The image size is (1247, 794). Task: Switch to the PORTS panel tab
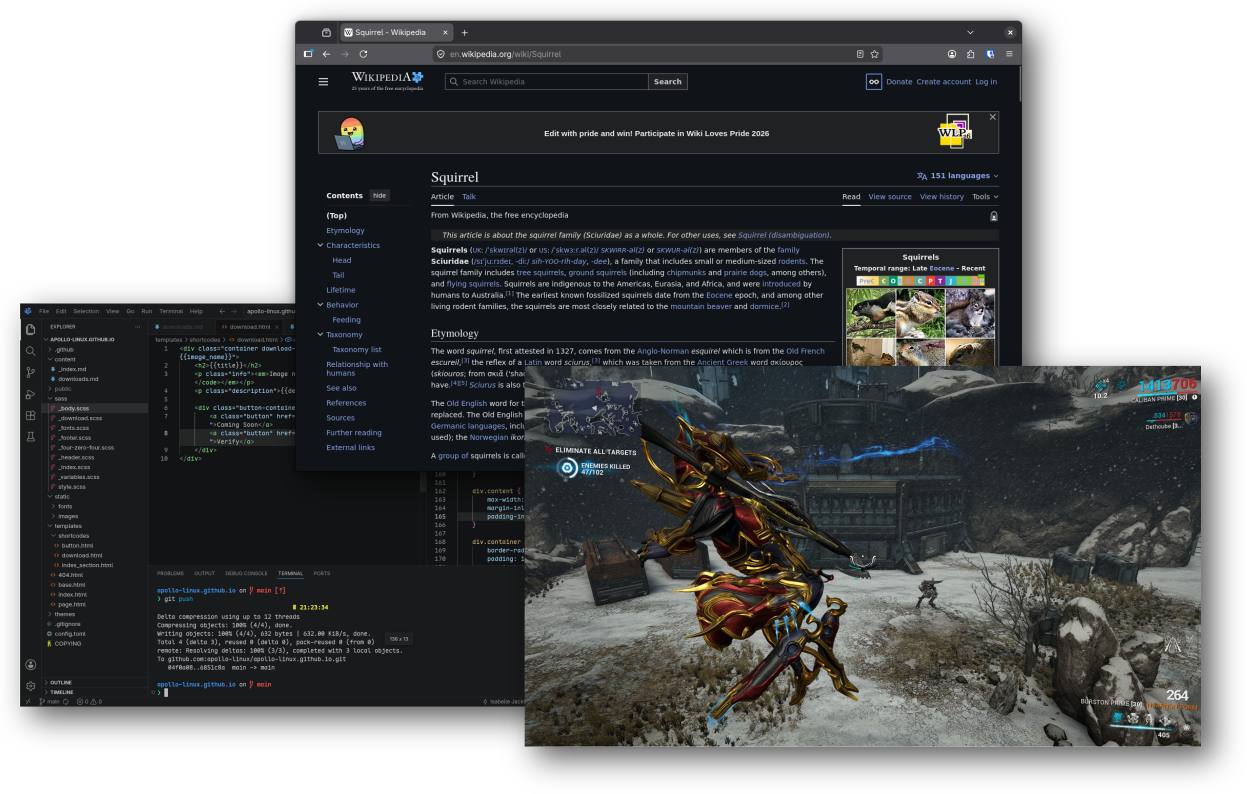click(x=321, y=573)
